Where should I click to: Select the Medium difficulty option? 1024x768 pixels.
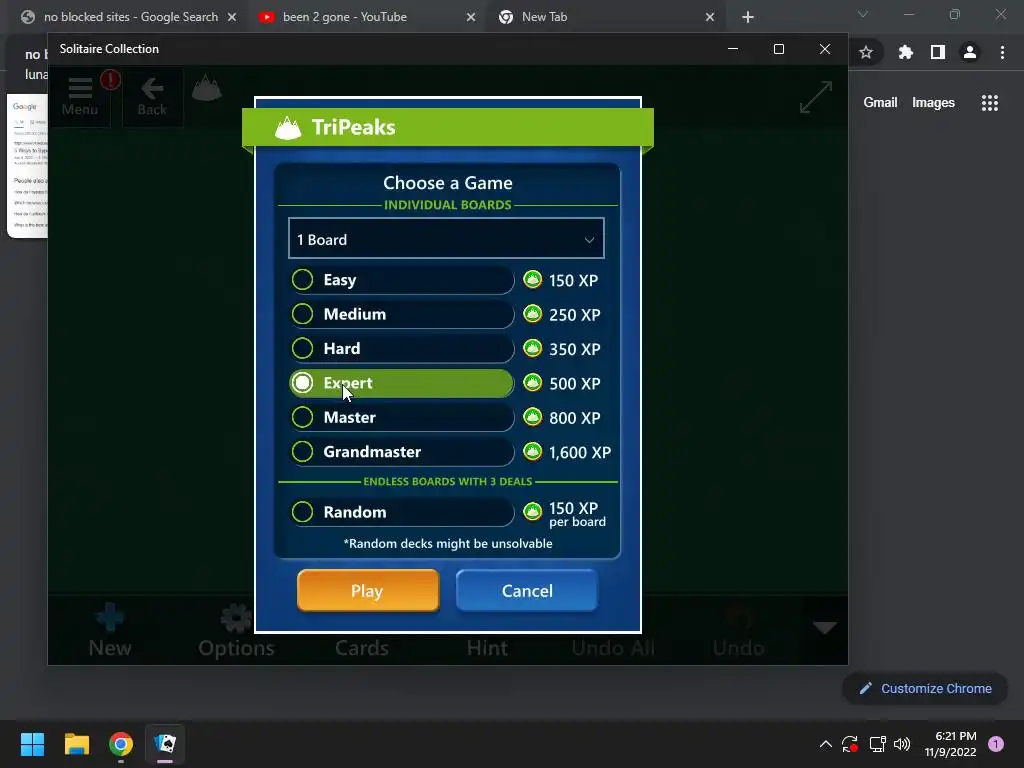click(400, 314)
